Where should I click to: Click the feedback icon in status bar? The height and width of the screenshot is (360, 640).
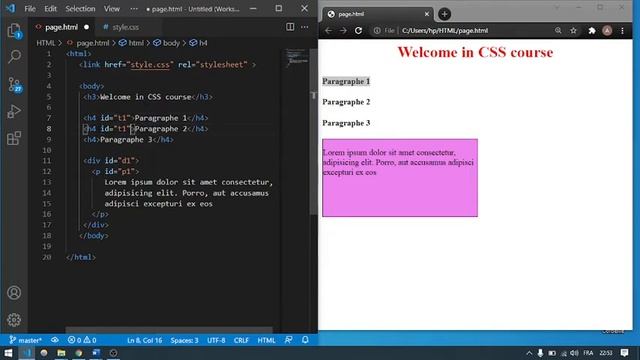pyautogui.click(x=289, y=340)
